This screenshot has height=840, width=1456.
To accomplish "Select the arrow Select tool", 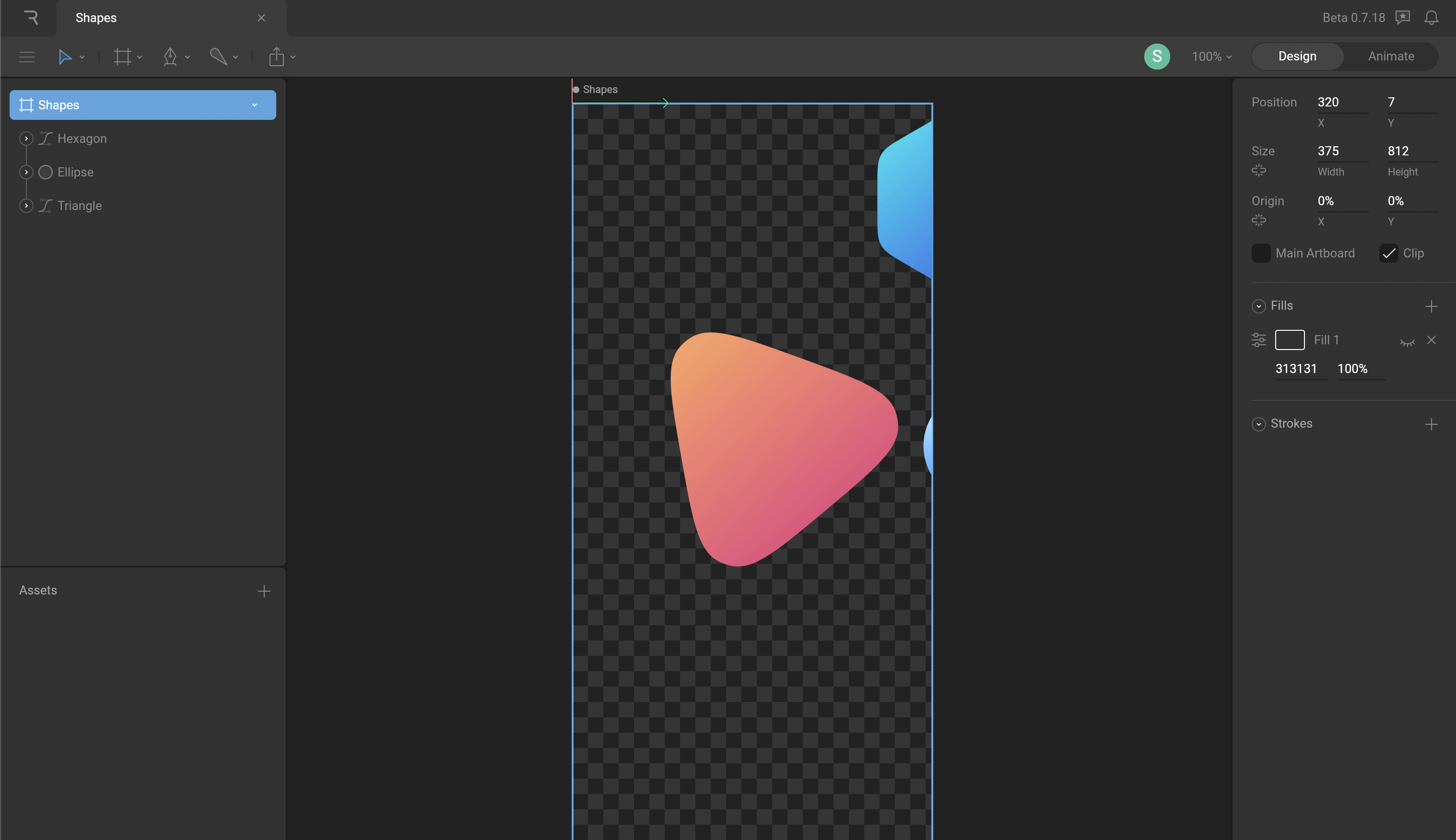I will pyautogui.click(x=65, y=57).
